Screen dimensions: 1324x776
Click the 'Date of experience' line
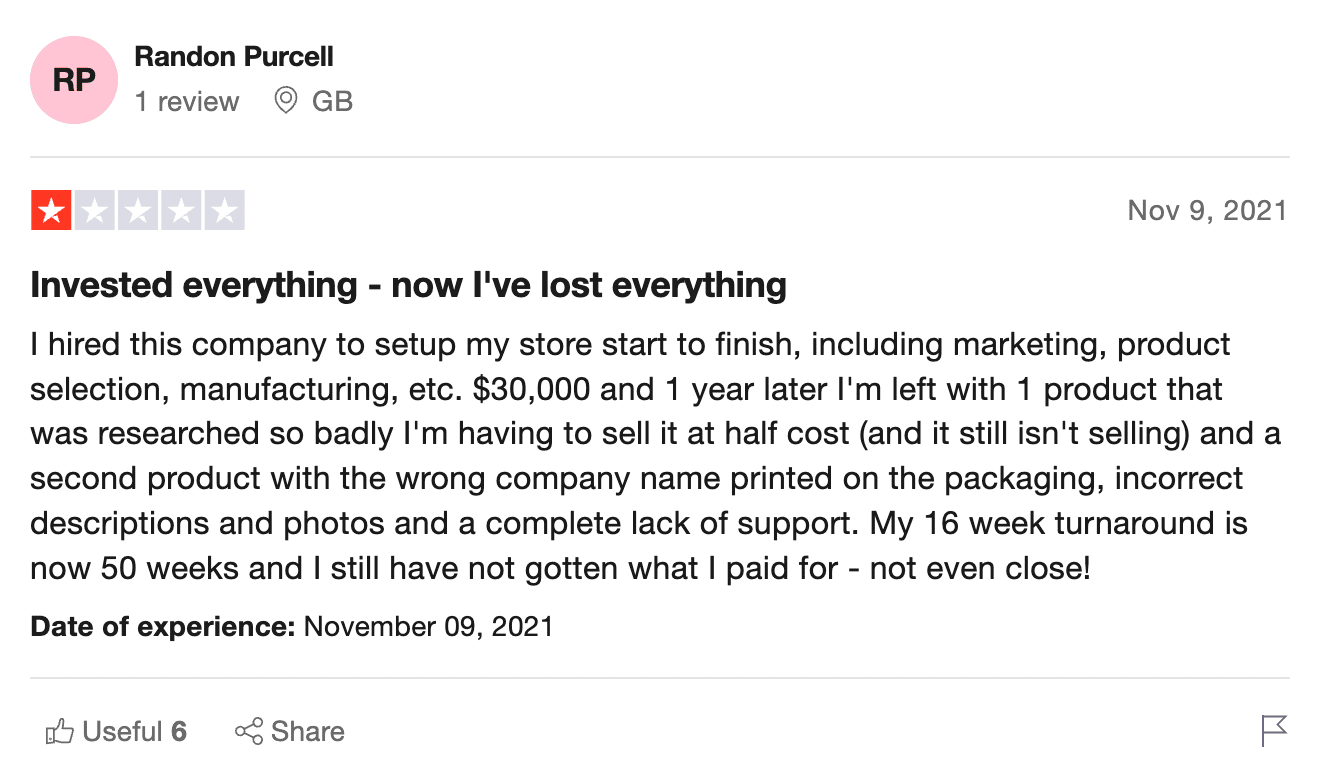pyautogui.click(x=291, y=627)
